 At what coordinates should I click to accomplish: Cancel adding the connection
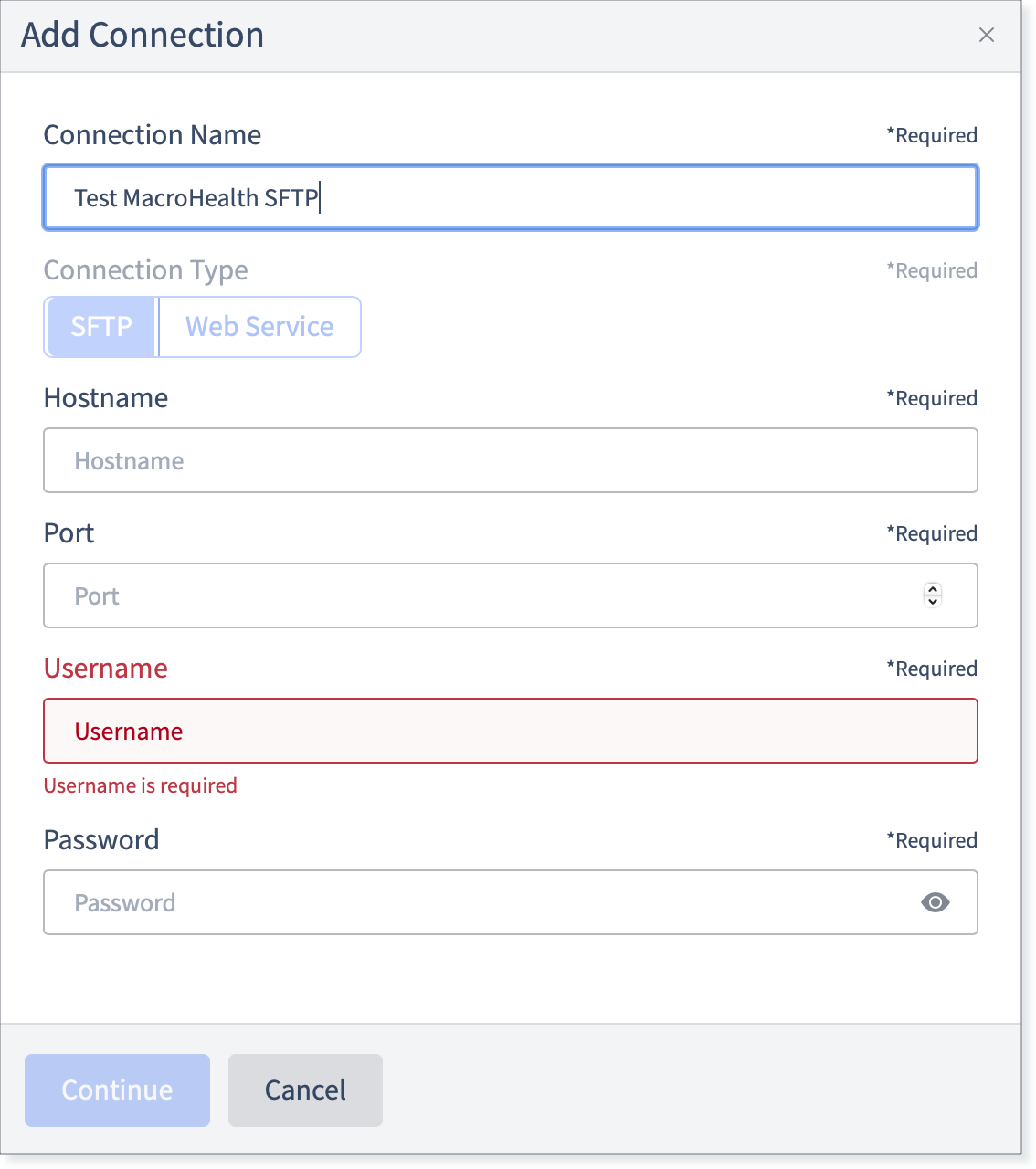305,1090
